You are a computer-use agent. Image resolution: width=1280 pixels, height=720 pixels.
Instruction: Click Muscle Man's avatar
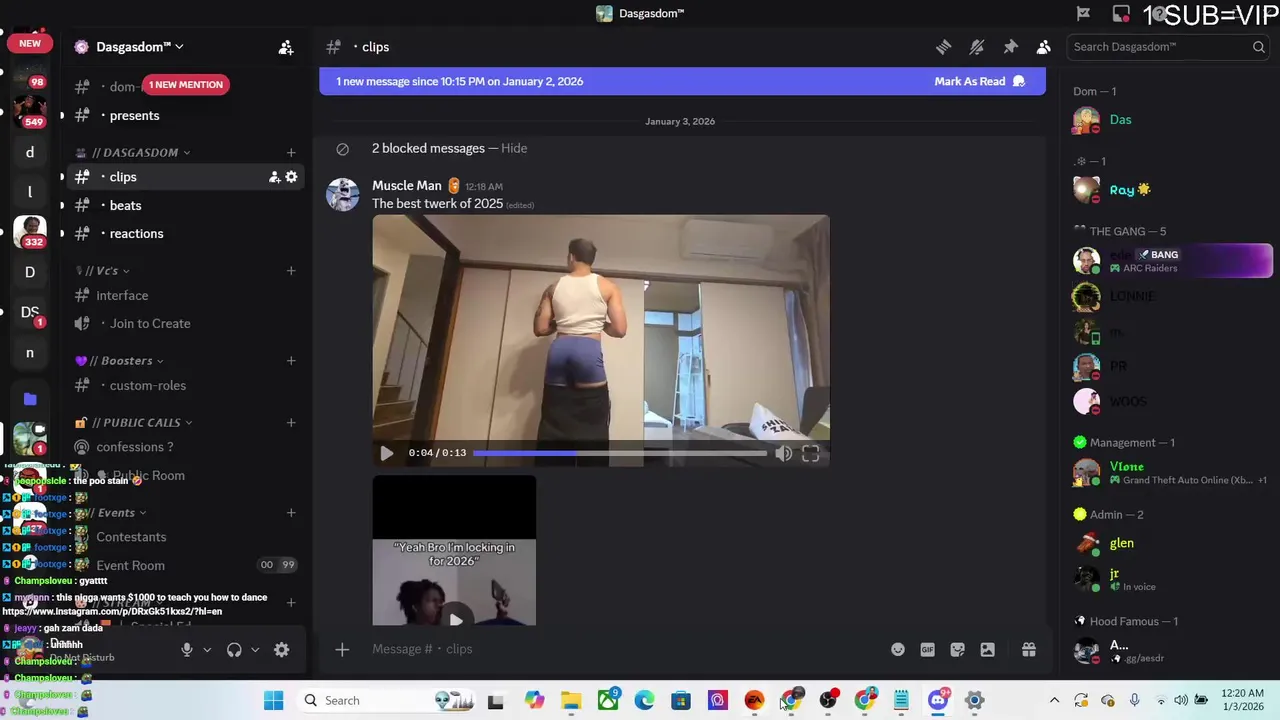[343, 195]
